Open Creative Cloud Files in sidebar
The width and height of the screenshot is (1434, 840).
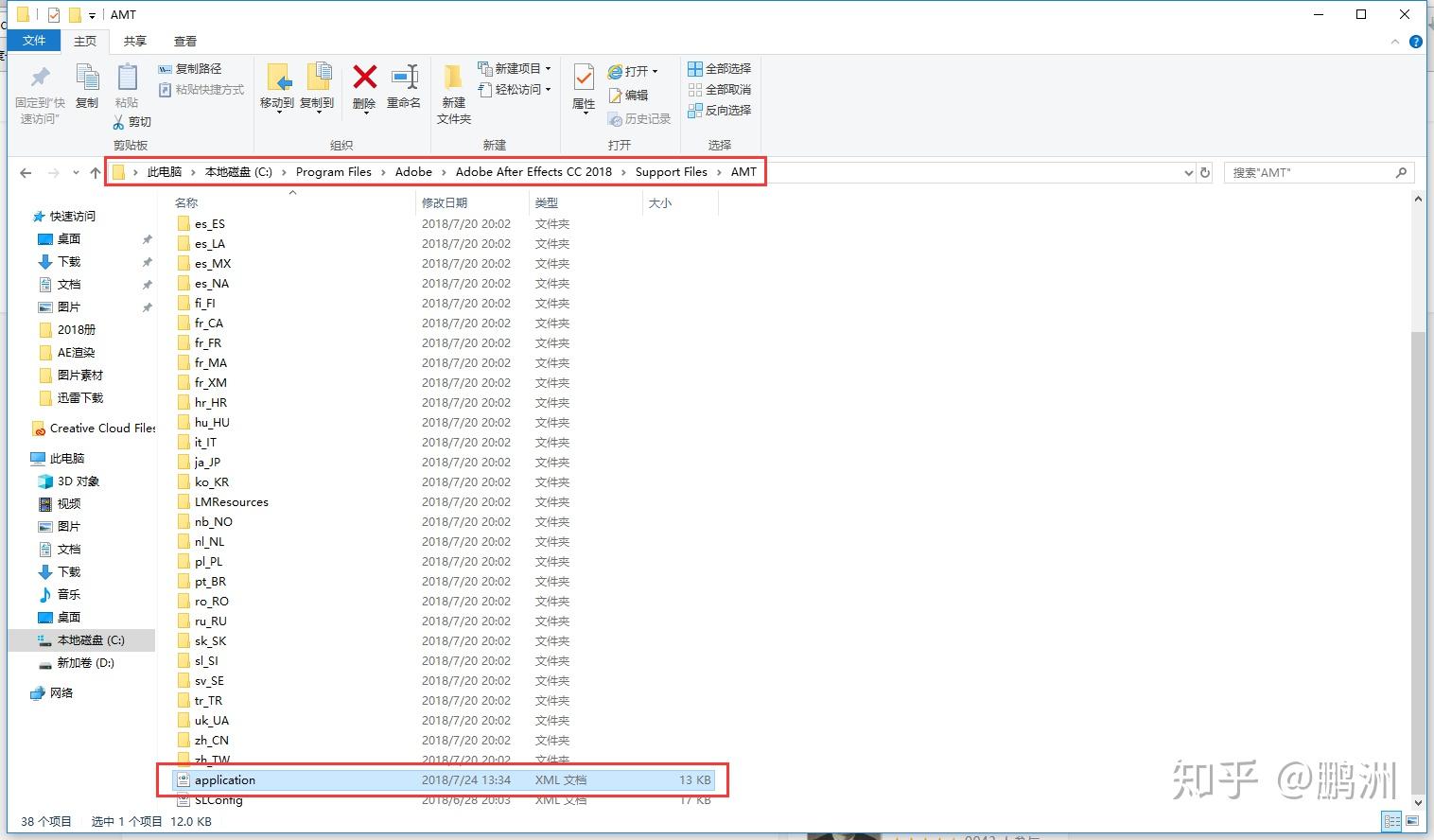93,429
